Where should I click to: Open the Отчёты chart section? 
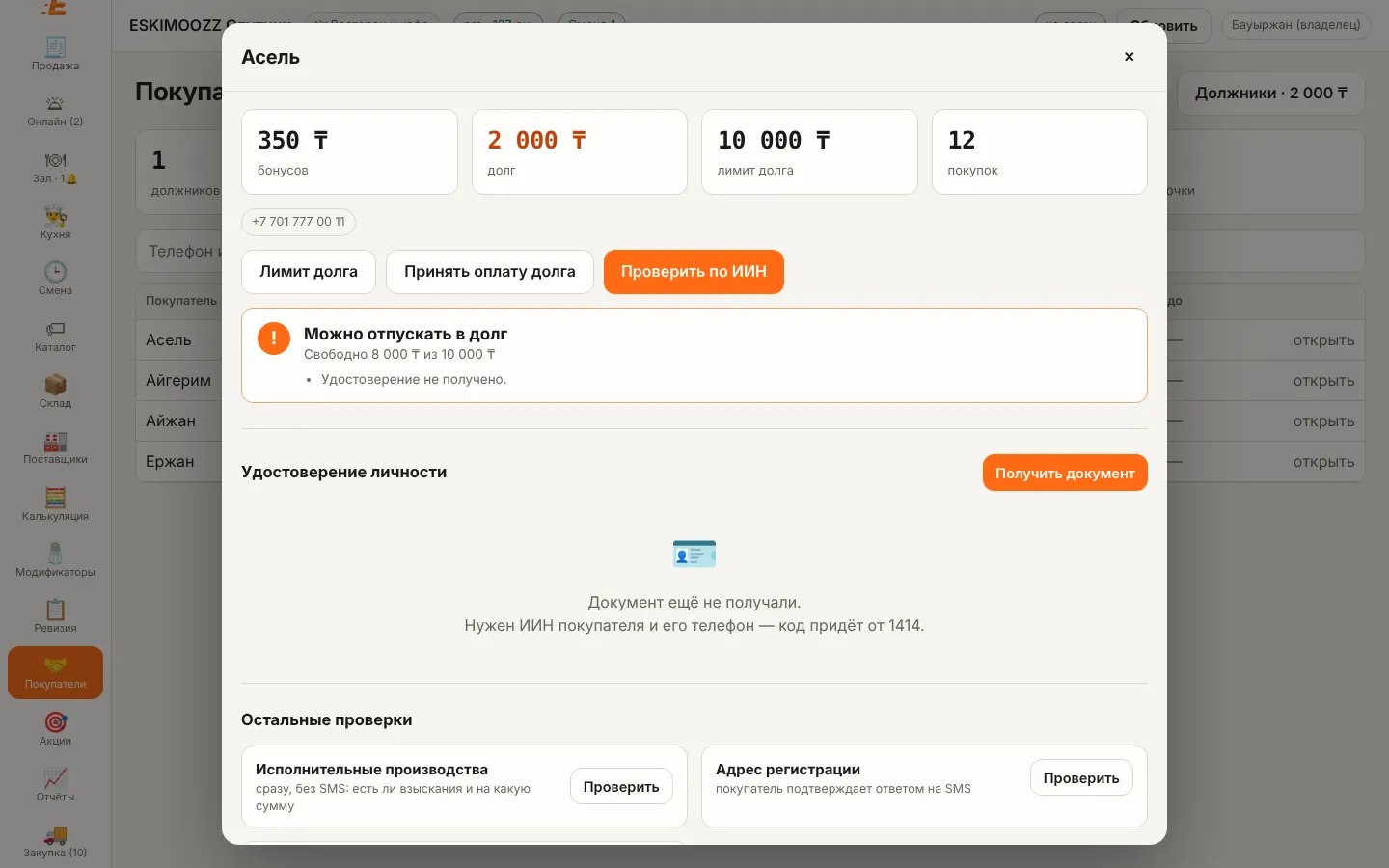tap(55, 784)
